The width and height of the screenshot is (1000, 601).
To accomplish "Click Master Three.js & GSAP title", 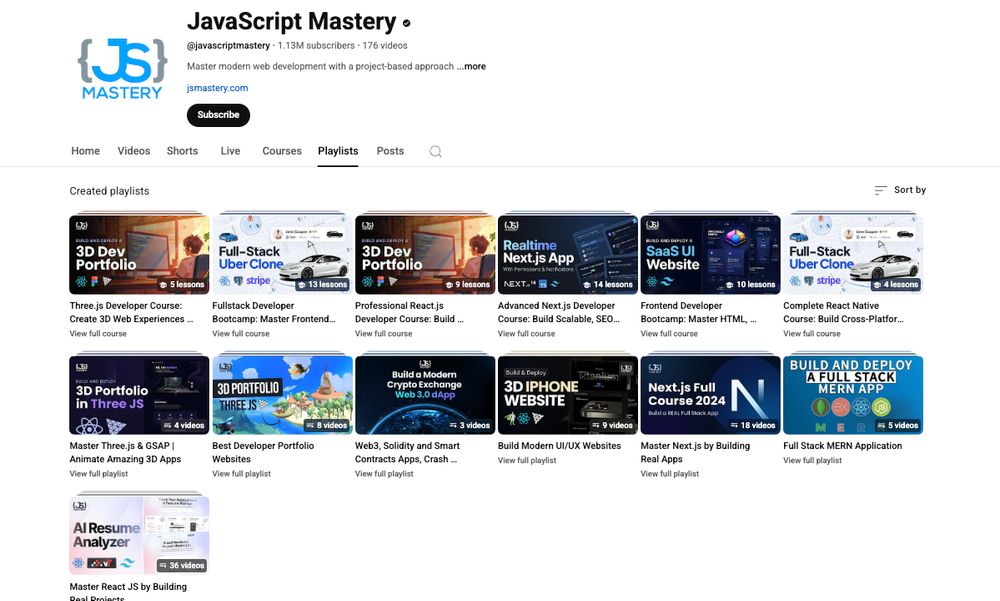I will click(126, 452).
